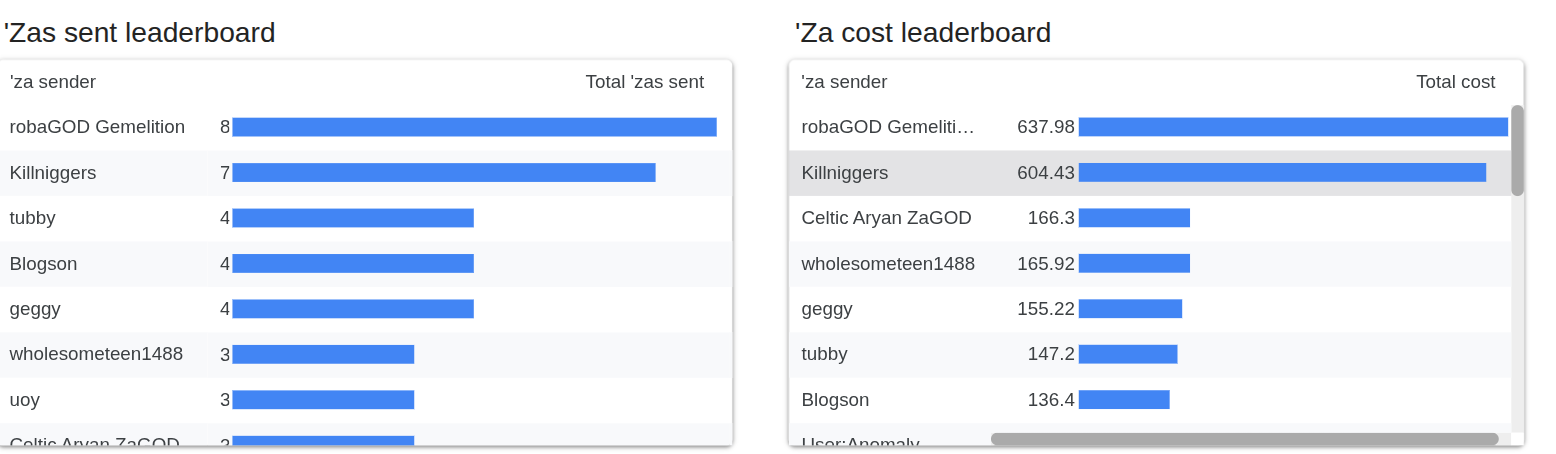Select tubby in the cost leaderboard

click(824, 354)
